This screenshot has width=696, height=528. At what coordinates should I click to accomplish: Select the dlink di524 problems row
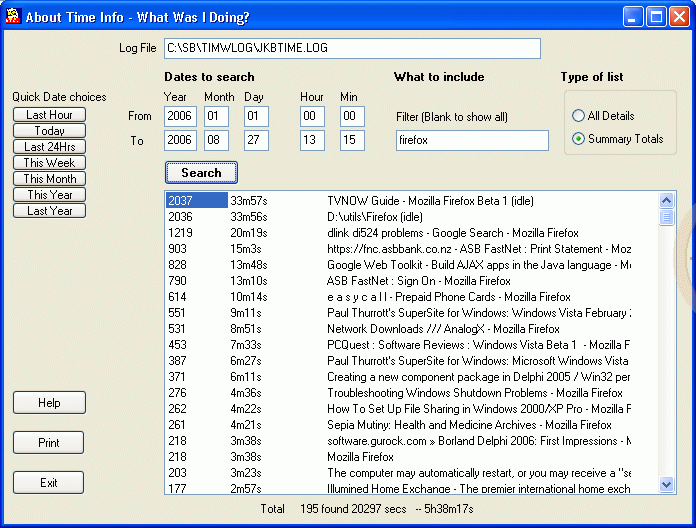click(x=411, y=233)
